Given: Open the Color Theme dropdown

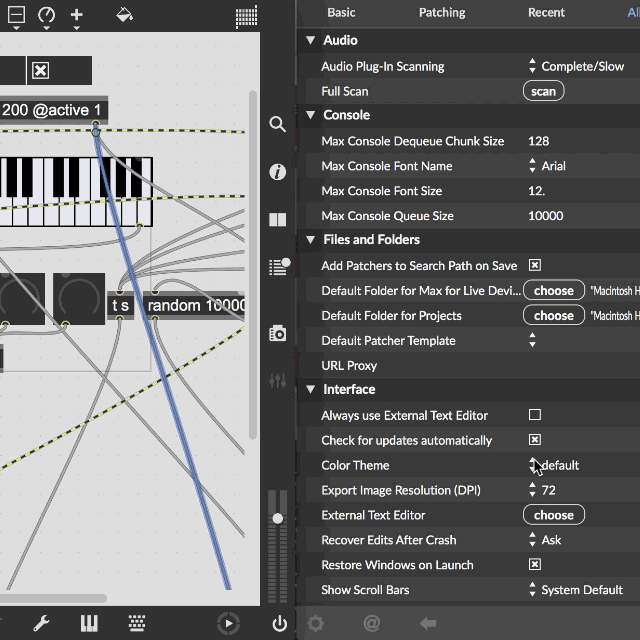Looking at the screenshot, I should 555,465.
